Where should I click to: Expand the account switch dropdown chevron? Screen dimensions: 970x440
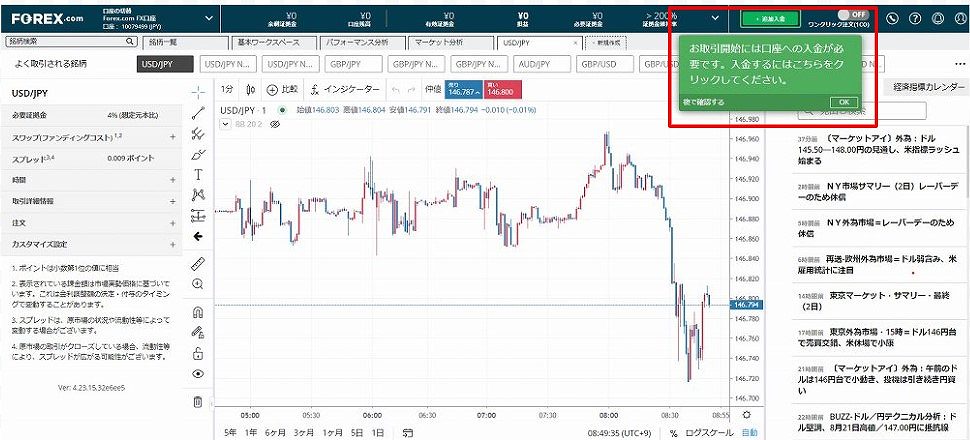tap(208, 19)
